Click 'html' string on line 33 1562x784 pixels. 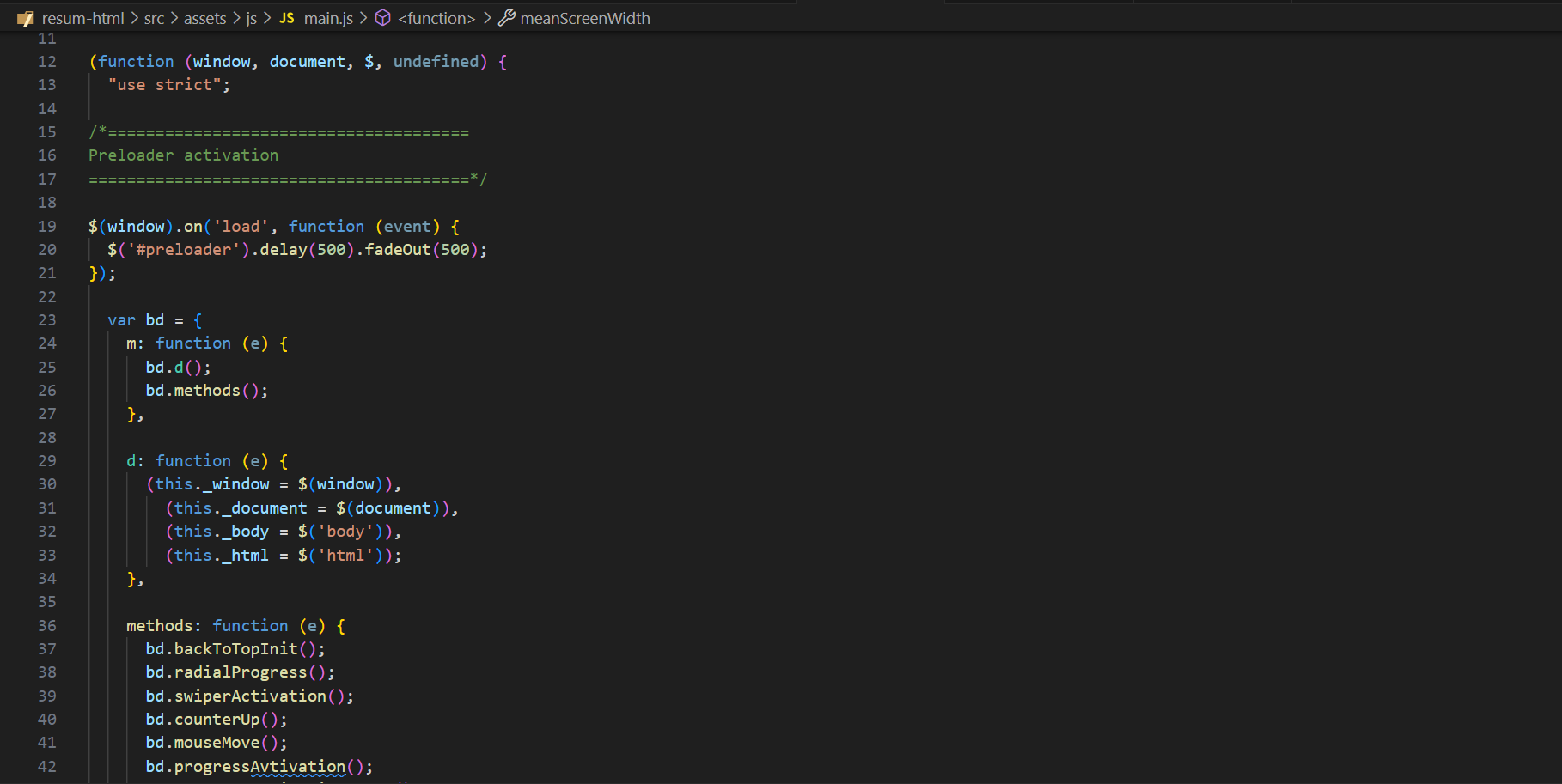(x=345, y=556)
